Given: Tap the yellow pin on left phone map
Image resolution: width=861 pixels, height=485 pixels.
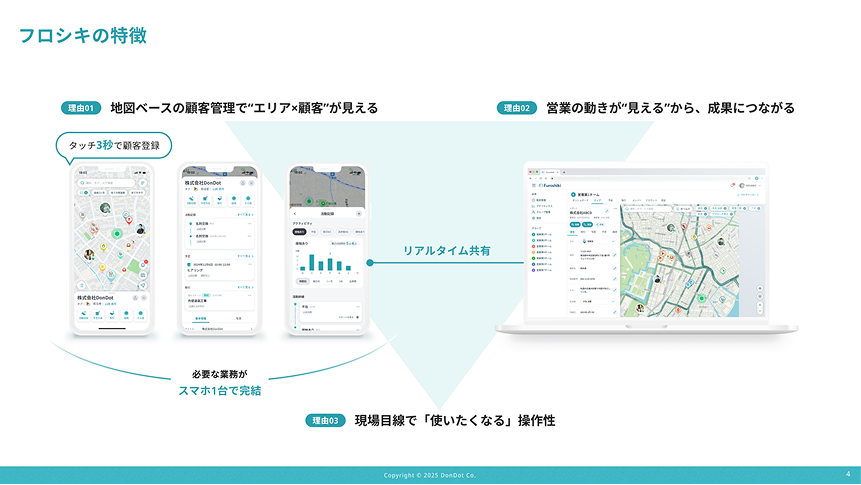Looking at the screenshot, I should tap(103, 247).
